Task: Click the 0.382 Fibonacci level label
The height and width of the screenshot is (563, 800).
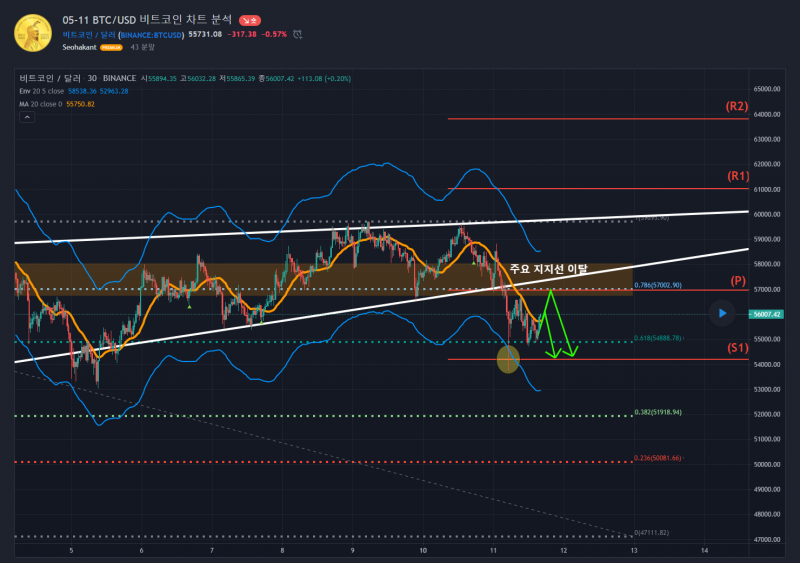Action: [x=657, y=412]
